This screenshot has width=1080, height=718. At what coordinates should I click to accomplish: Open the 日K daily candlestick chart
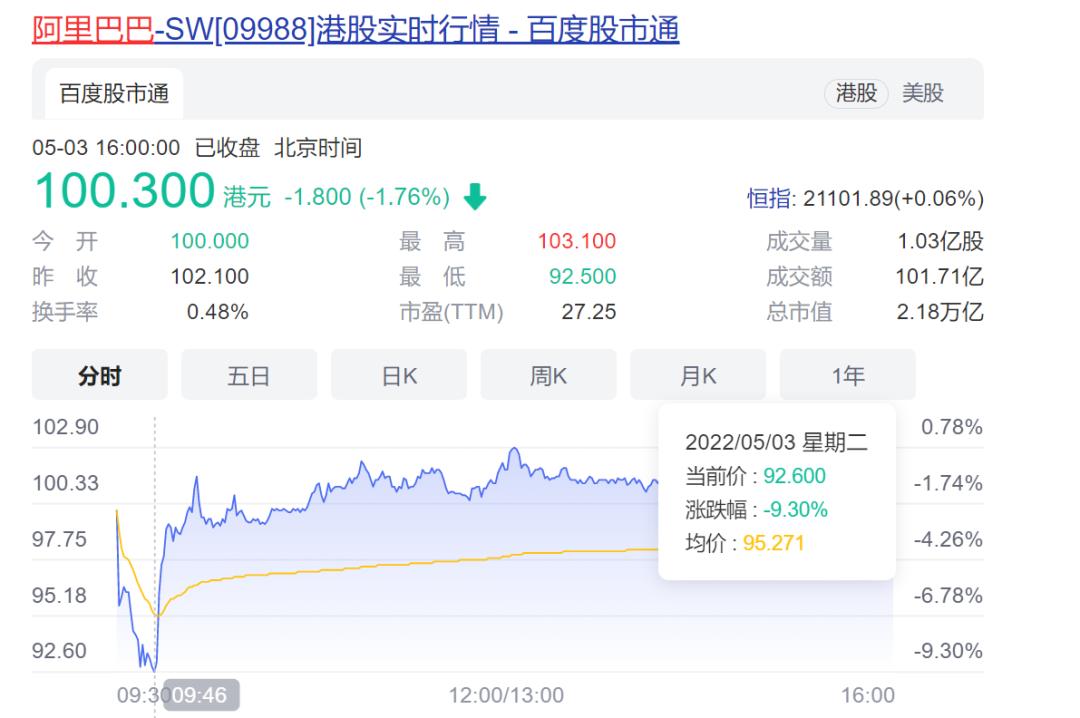[x=398, y=374]
